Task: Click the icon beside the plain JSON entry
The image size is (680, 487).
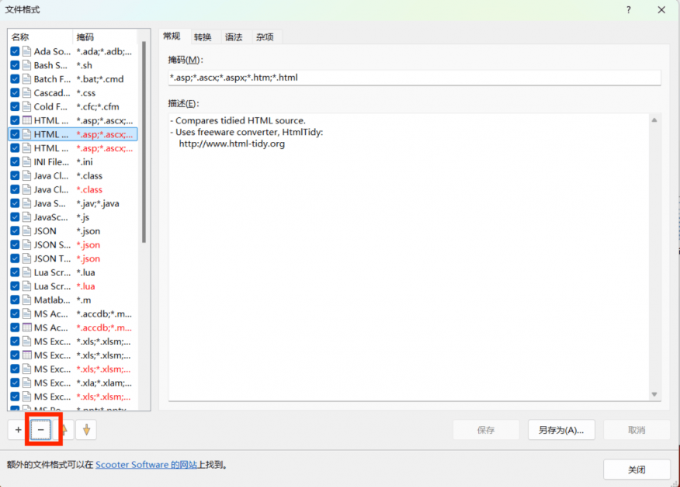Action: 26,231
